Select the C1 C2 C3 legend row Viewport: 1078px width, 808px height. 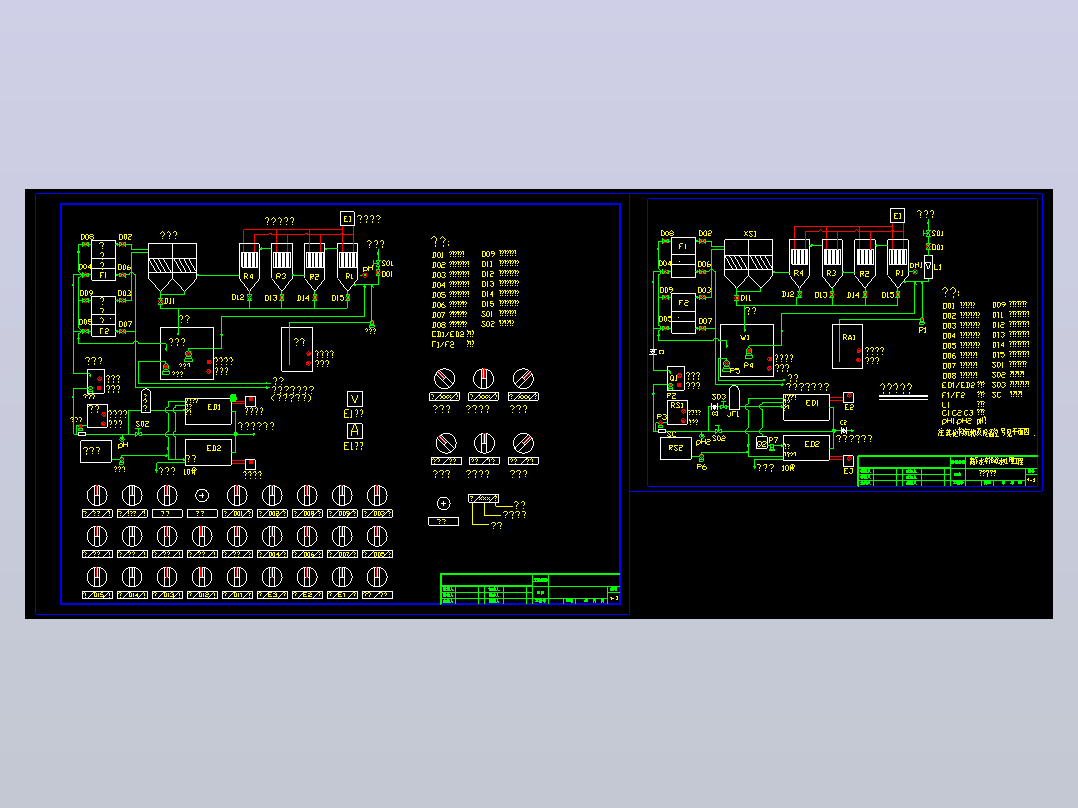click(963, 413)
